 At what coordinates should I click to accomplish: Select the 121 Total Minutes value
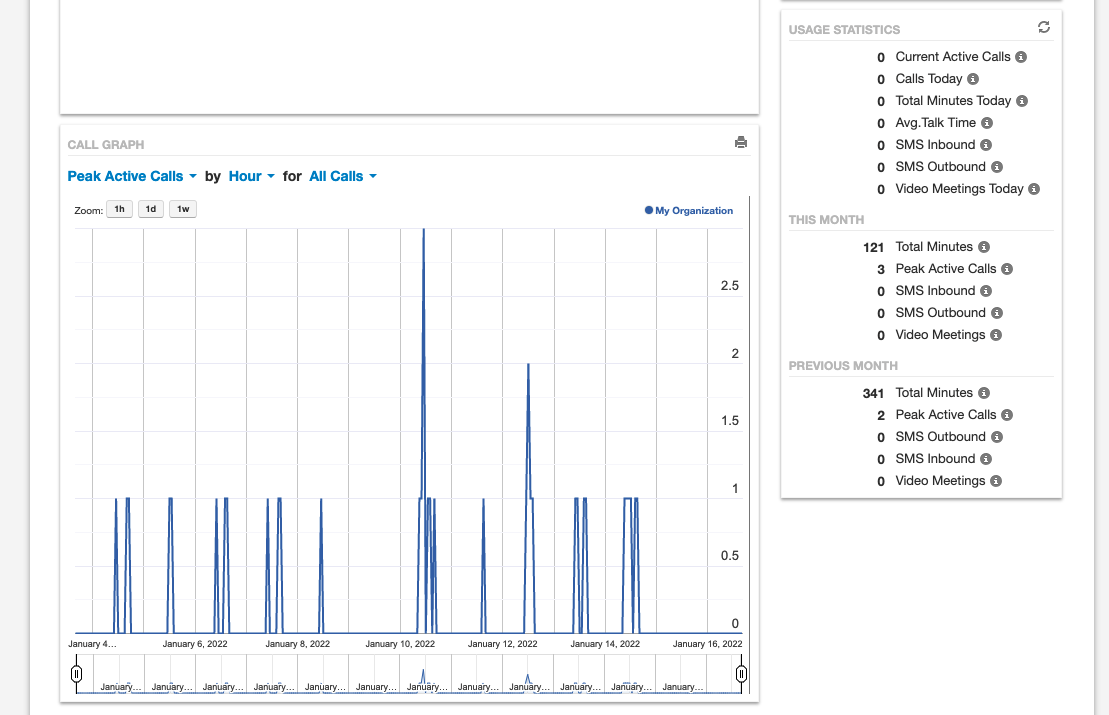pos(873,248)
